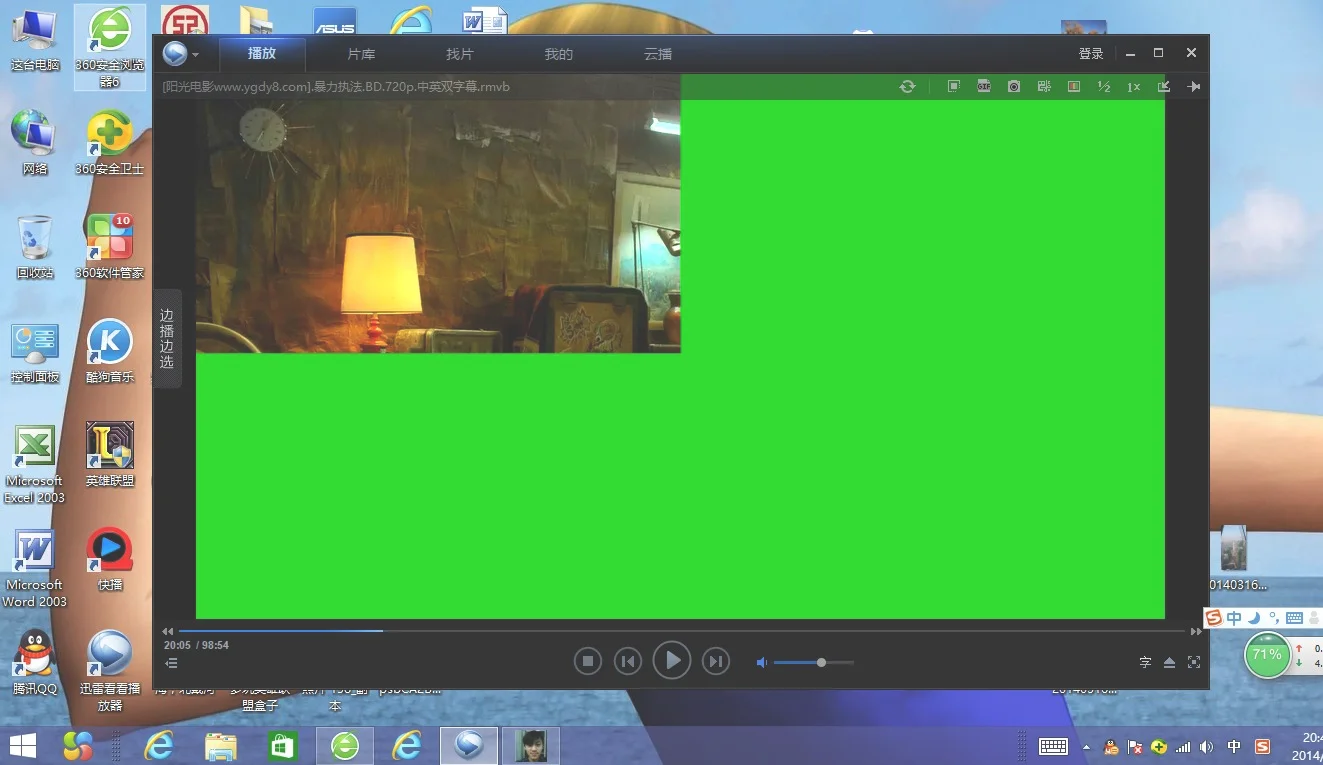This screenshot has width=1323, height=765.
Task: Click the Windows Start button
Action: (x=22, y=745)
